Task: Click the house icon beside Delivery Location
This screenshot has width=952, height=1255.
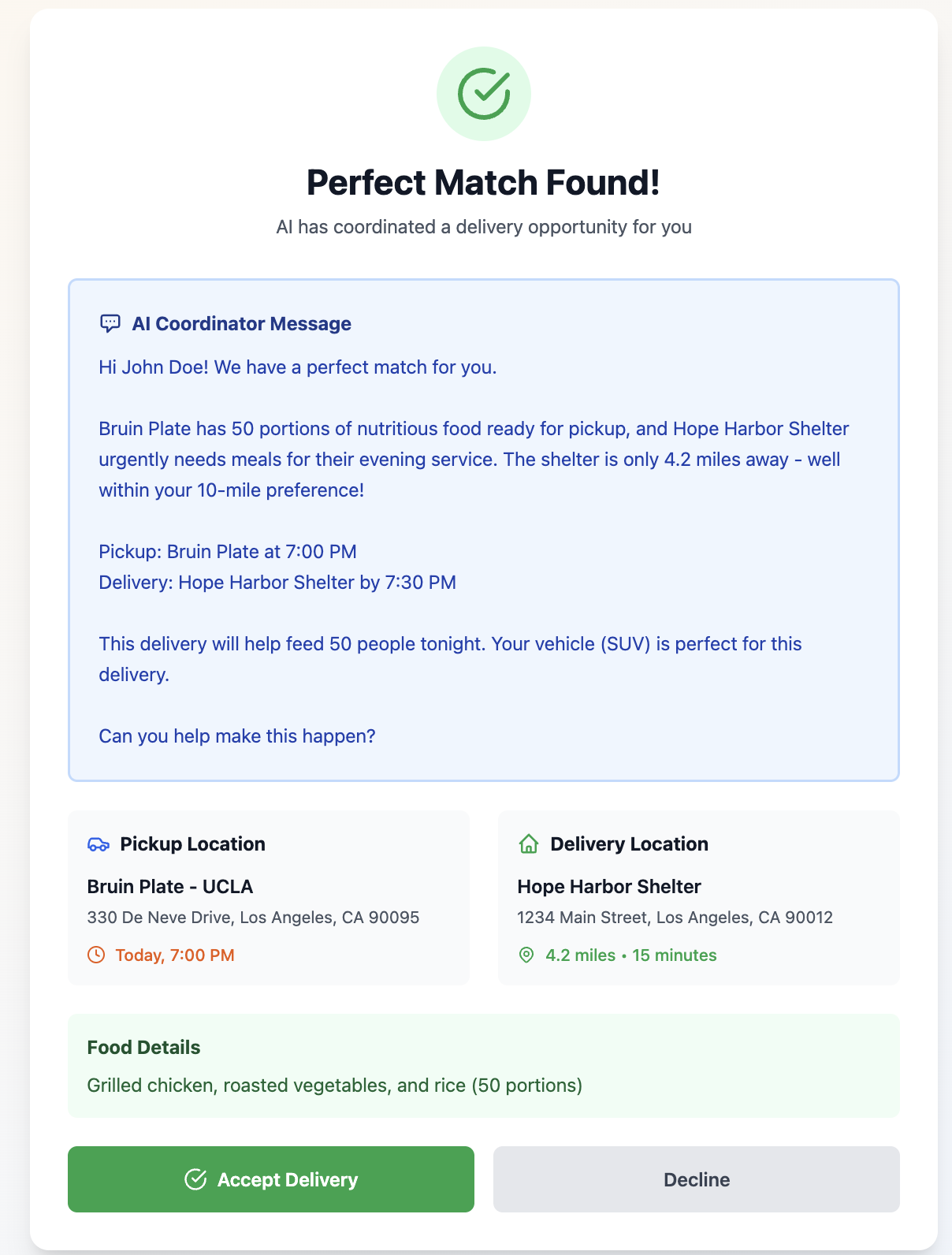Action: click(529, 844)
